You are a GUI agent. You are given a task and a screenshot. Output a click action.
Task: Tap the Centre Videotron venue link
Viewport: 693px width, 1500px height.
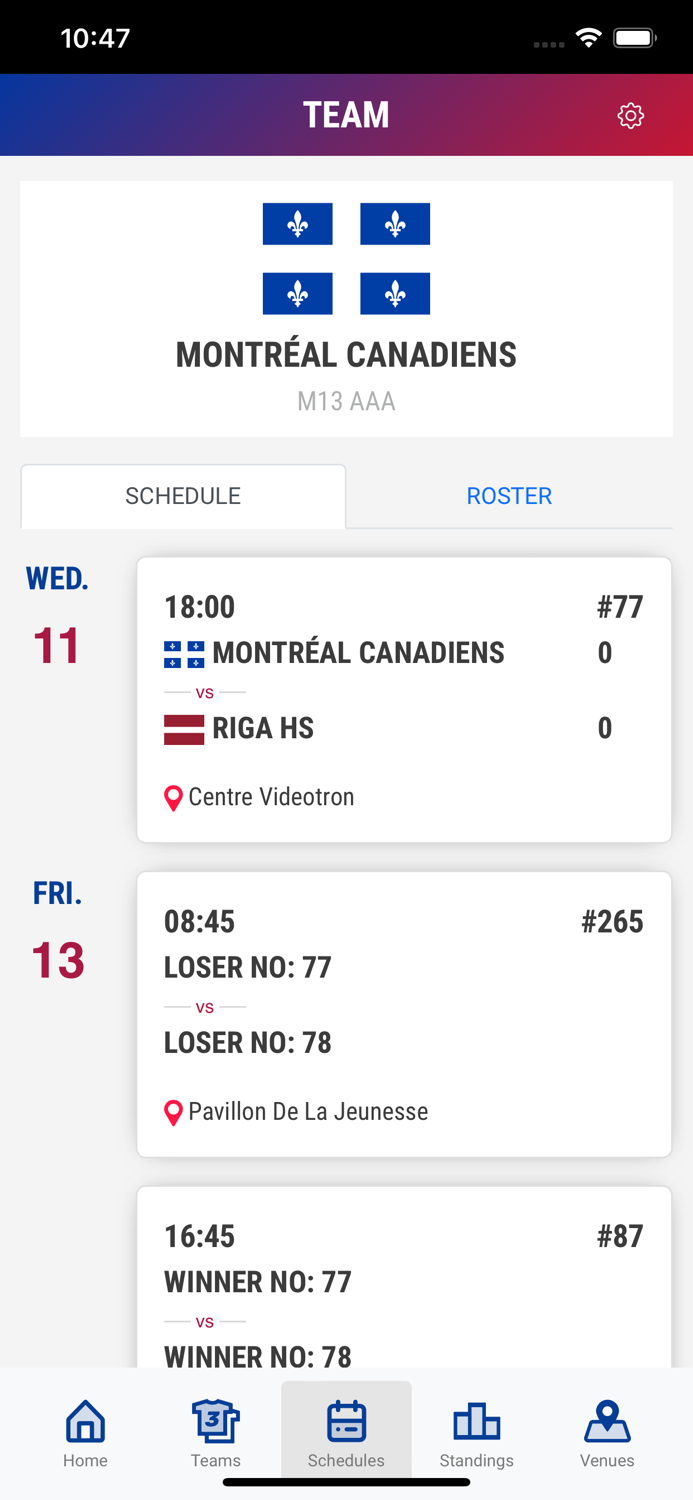pyautogui.click(x=271, y=797)
